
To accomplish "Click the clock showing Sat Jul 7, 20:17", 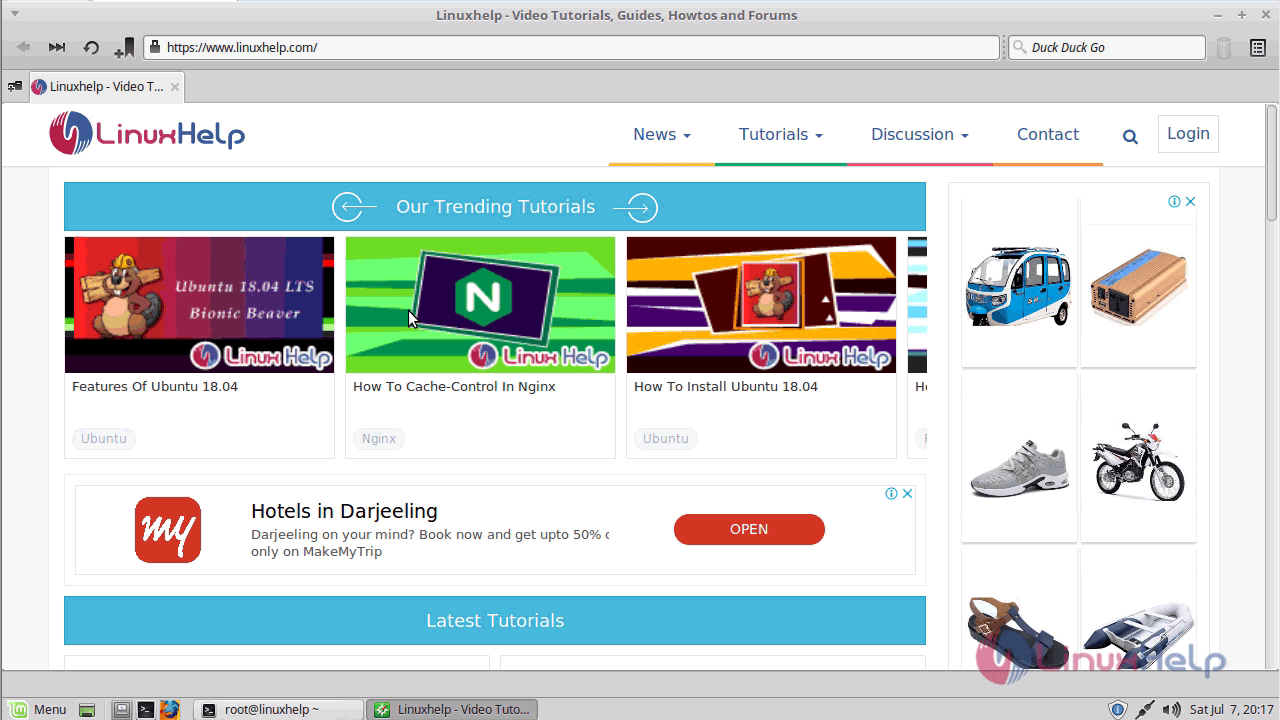I will 1232,710.
